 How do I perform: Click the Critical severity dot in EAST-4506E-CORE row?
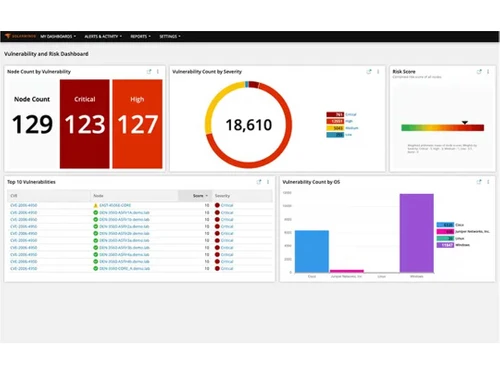pyautogui.click(x=217, y=205)
